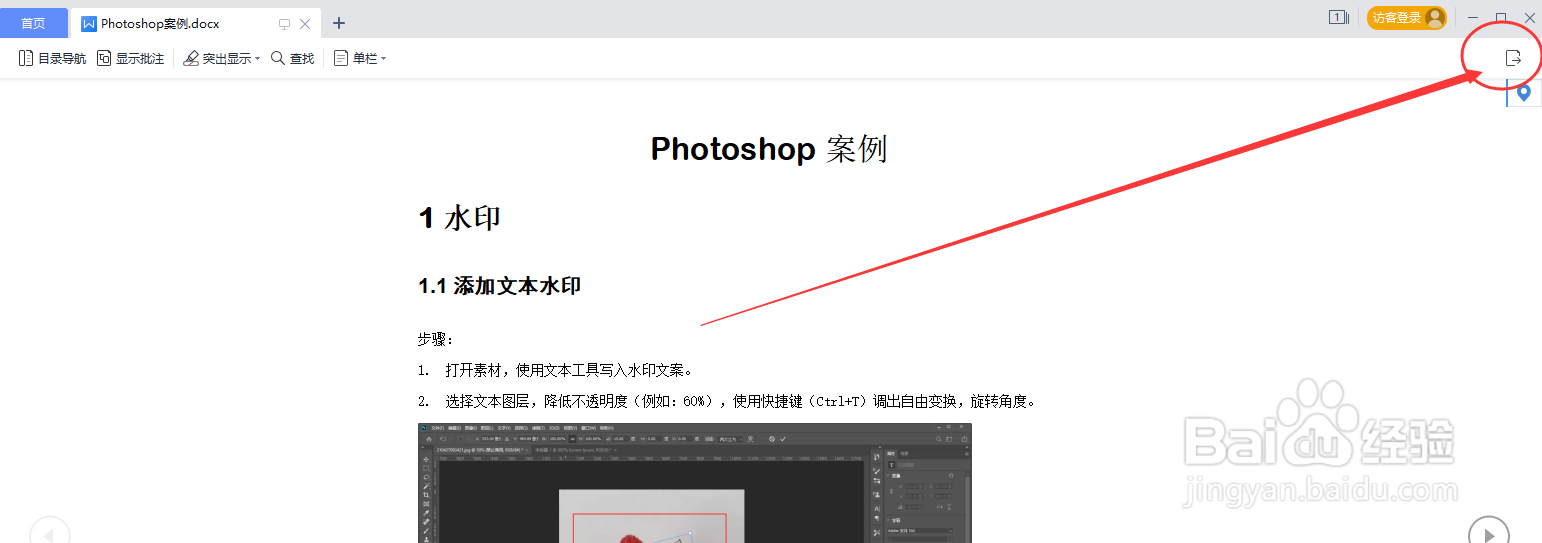Screen dimensions: 1542x543
Task: Maximize the WPS window
Action: point(1501,18)
